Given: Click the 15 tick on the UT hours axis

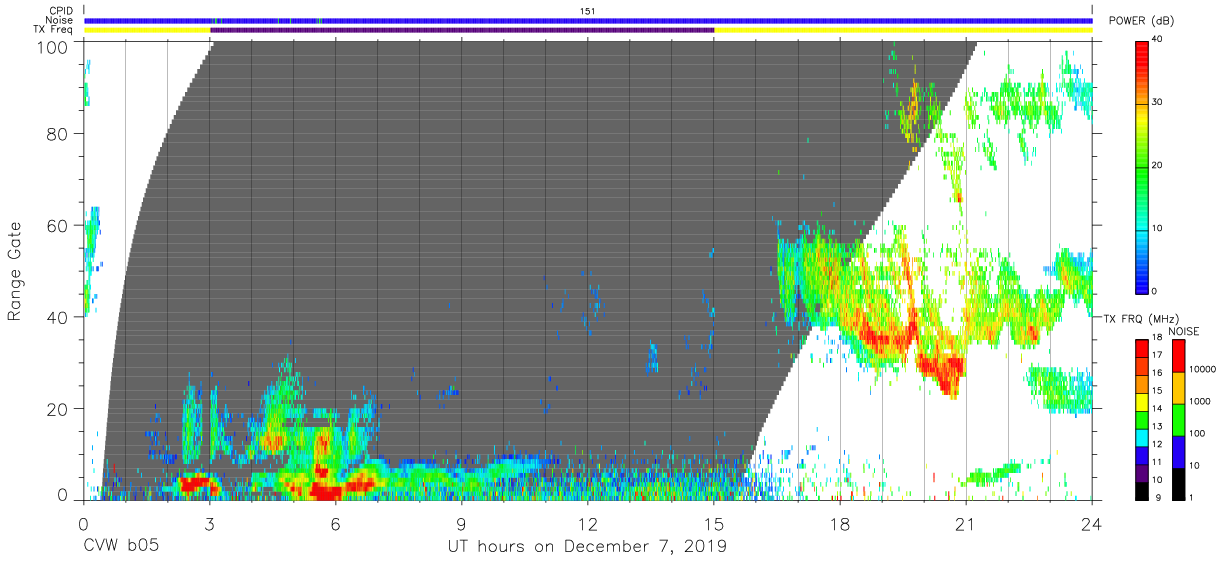Looking at the screenshot, I should click(714, 522).
